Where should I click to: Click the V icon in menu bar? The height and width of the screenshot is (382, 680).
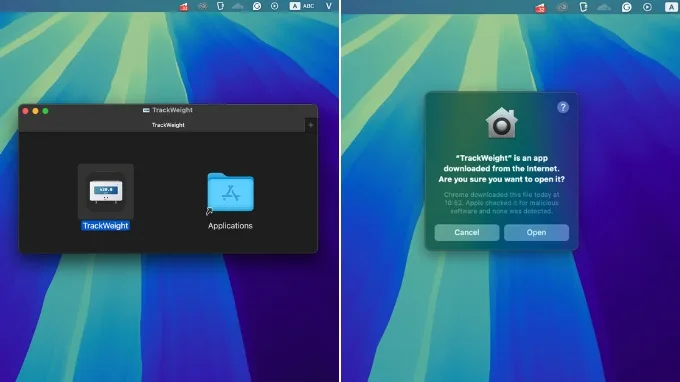(x=329, y=6)
